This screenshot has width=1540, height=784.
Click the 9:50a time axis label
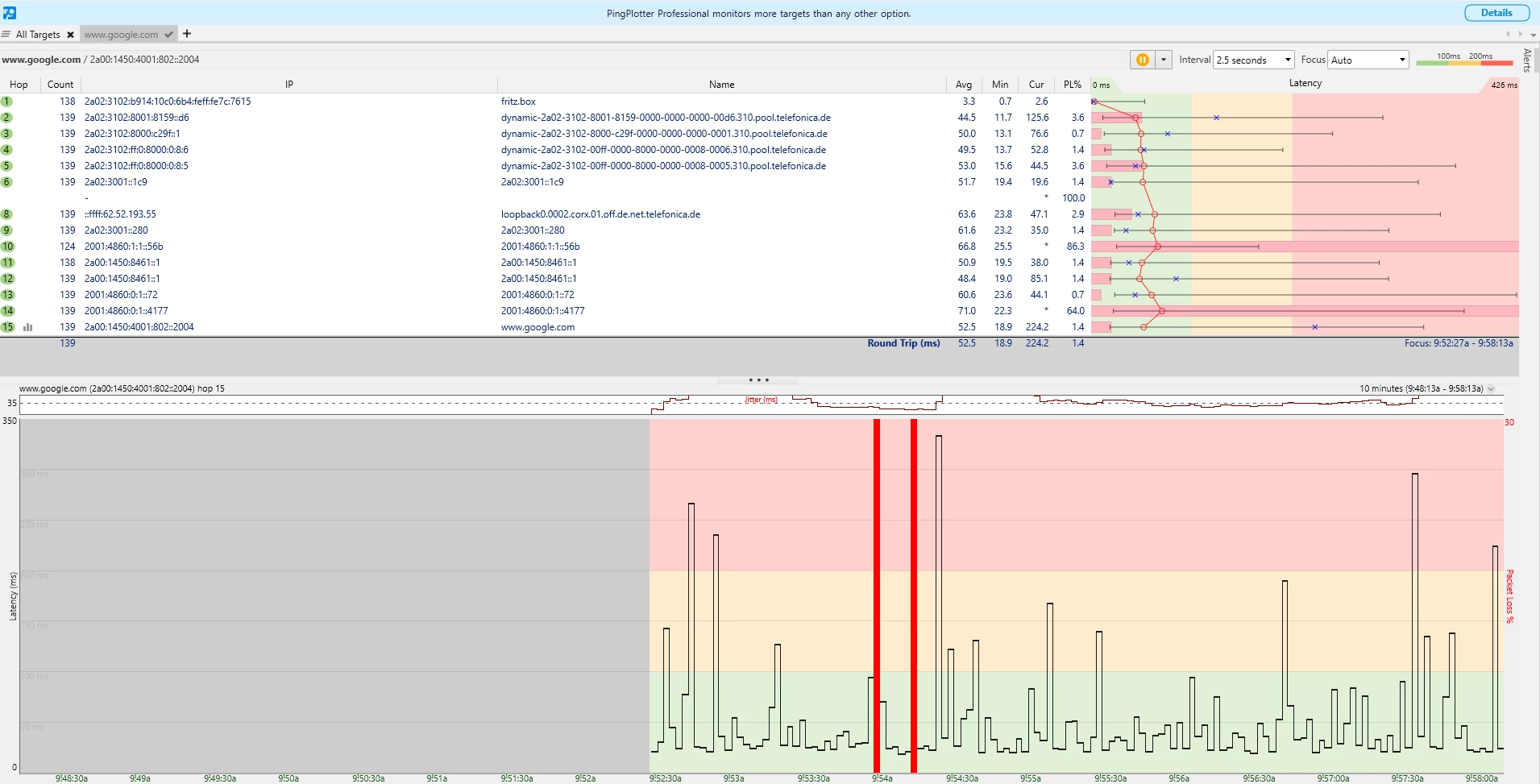[288, 778]
